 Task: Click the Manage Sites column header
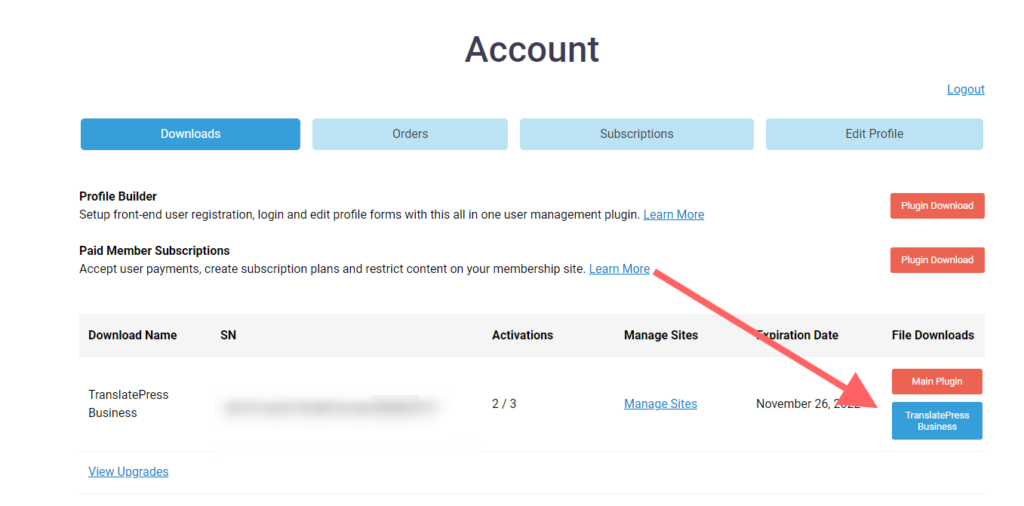661,335
